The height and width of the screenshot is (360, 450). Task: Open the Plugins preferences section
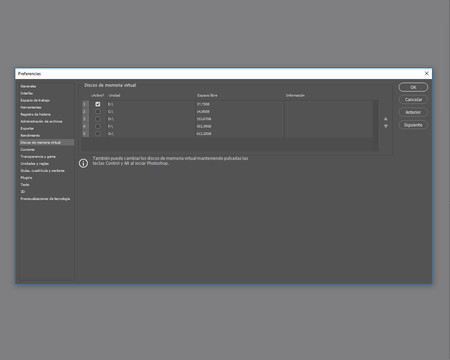tap(26, 178)
